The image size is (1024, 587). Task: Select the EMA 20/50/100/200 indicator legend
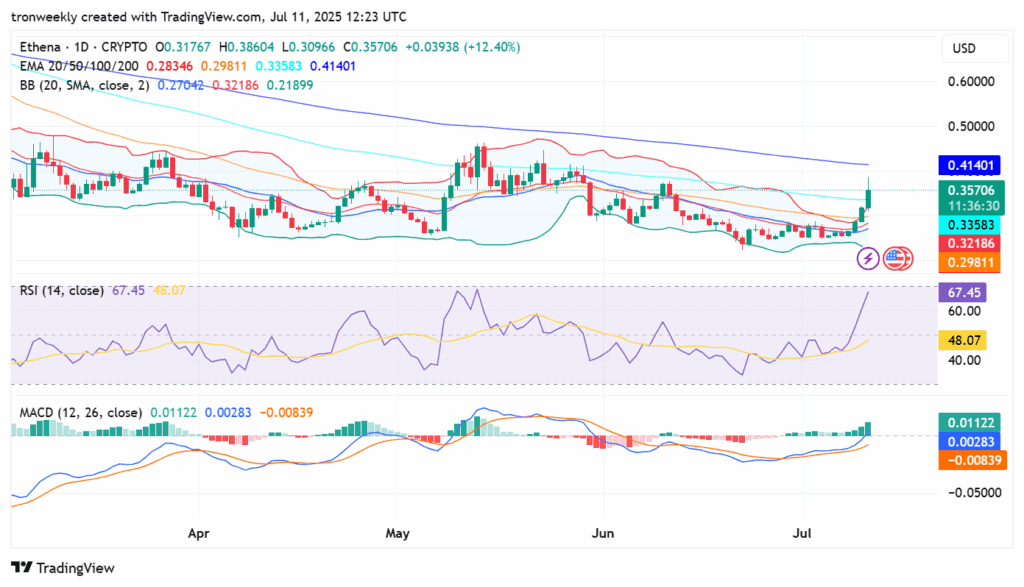tap(79, 66)
